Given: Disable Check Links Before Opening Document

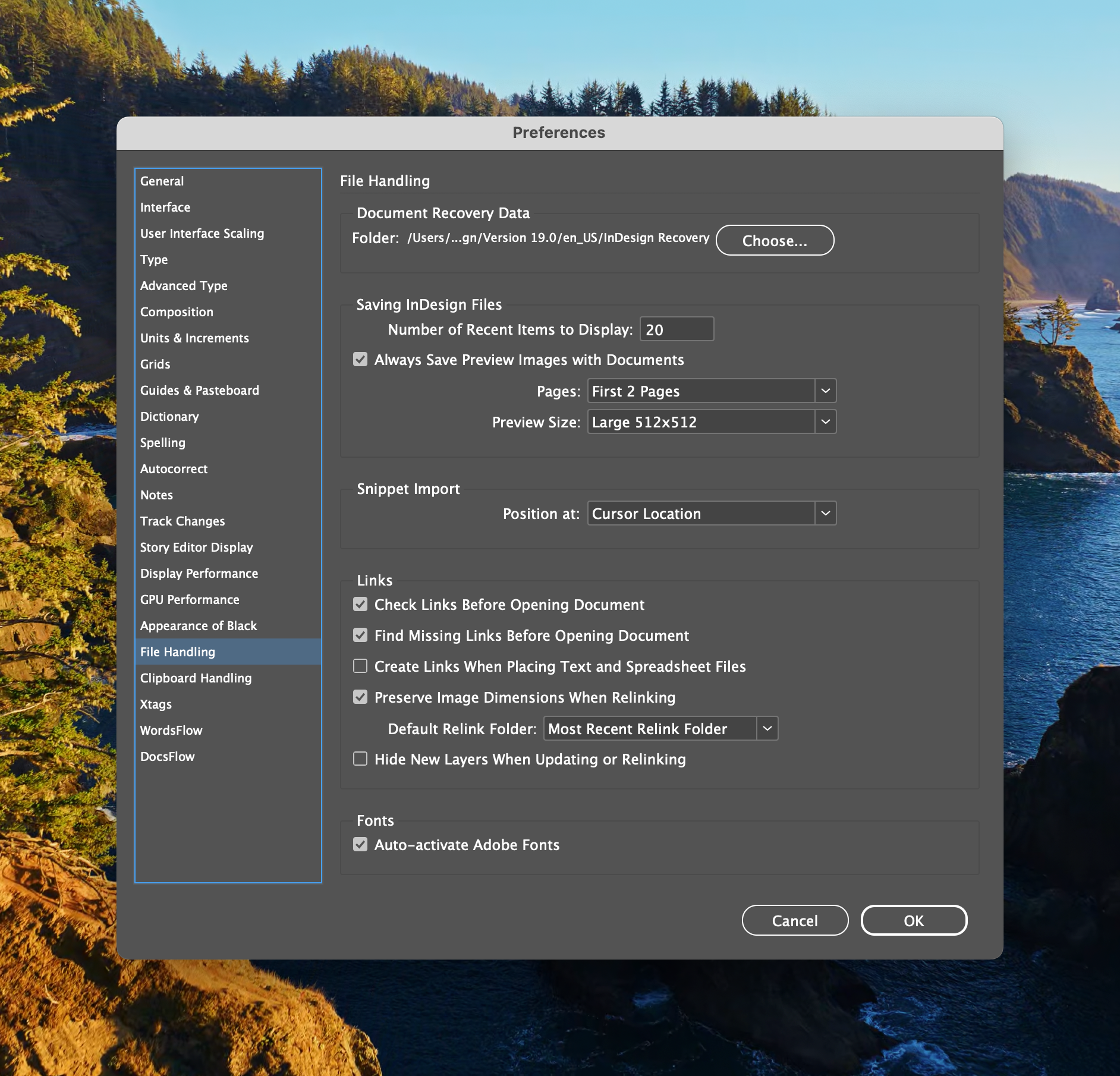Looking at the screenshot, I should tap(360, 605).
